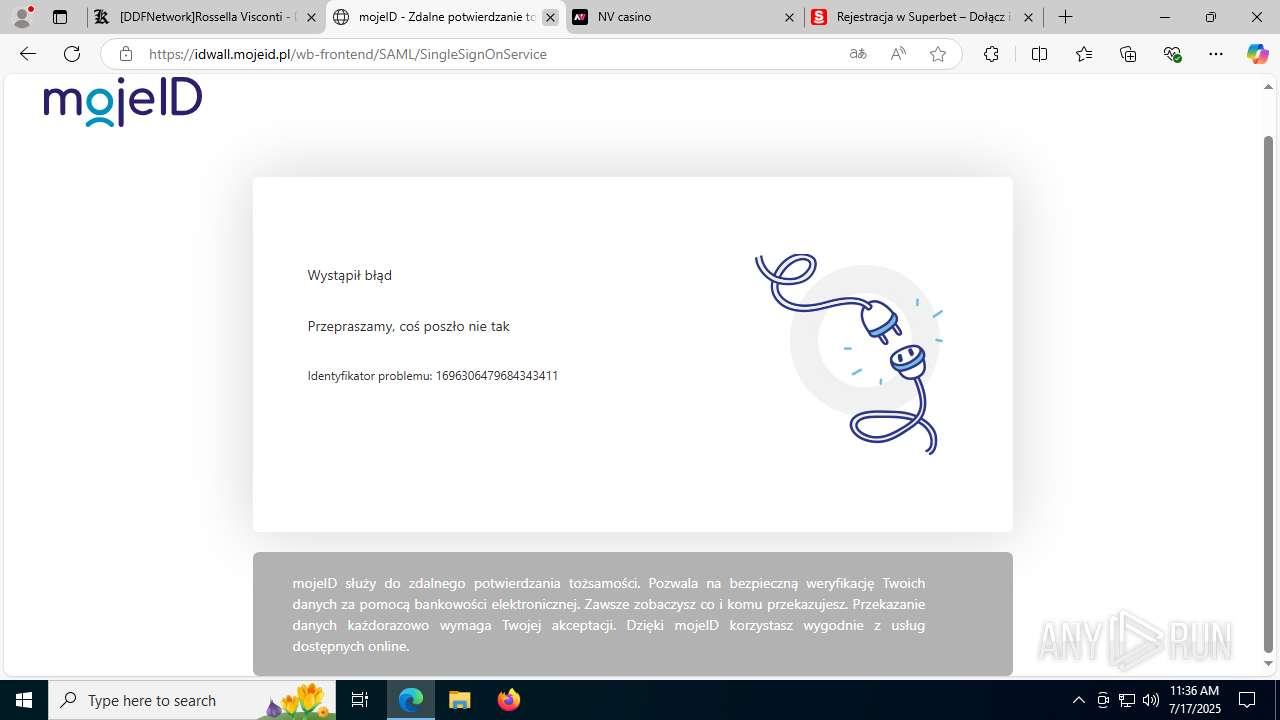Launch Firefox from the taskbar

[x=509, y=700]
